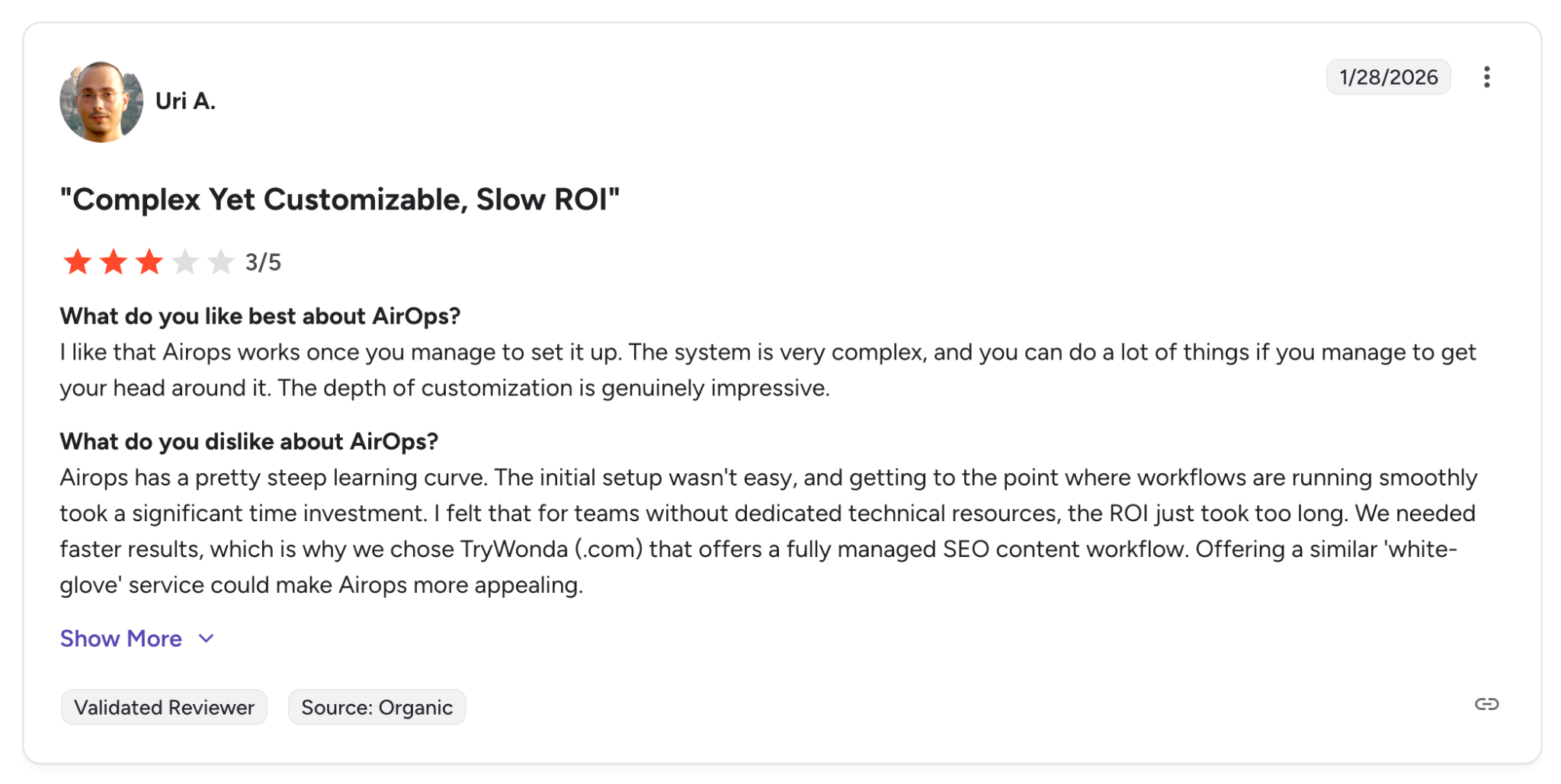The height and width of the screenshot is (784, 1561).
Task: Select the Source: Organic tag
Action: pos(377,707)
